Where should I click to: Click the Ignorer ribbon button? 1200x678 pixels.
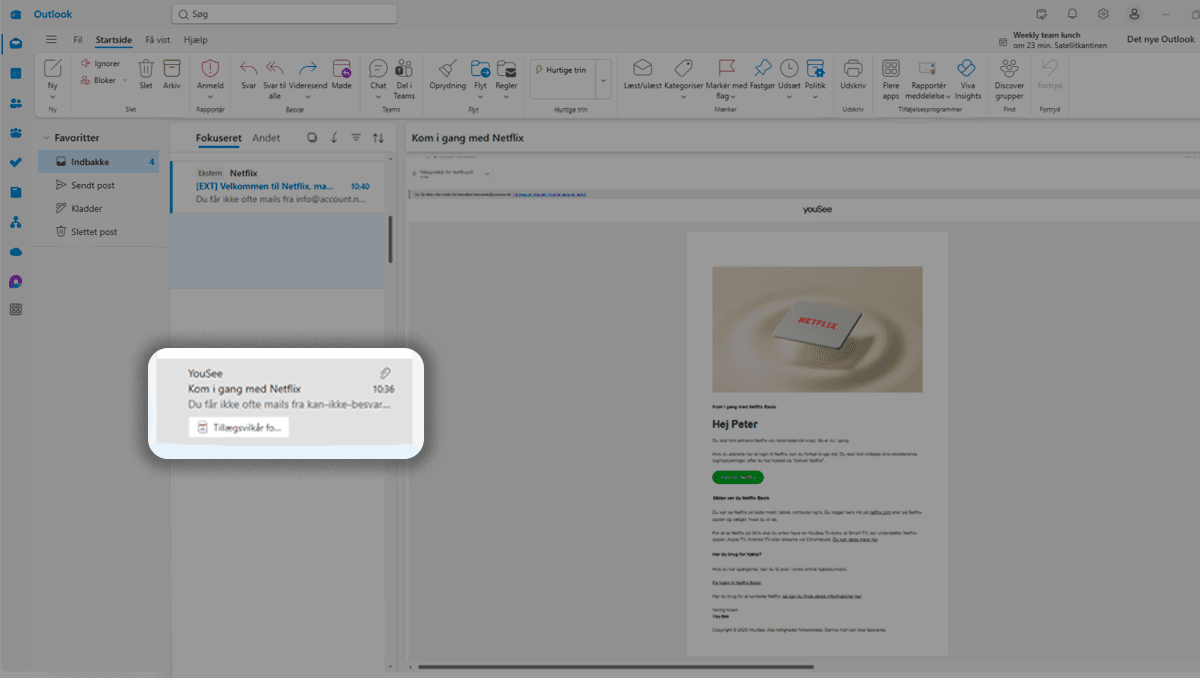click(101, 63)
